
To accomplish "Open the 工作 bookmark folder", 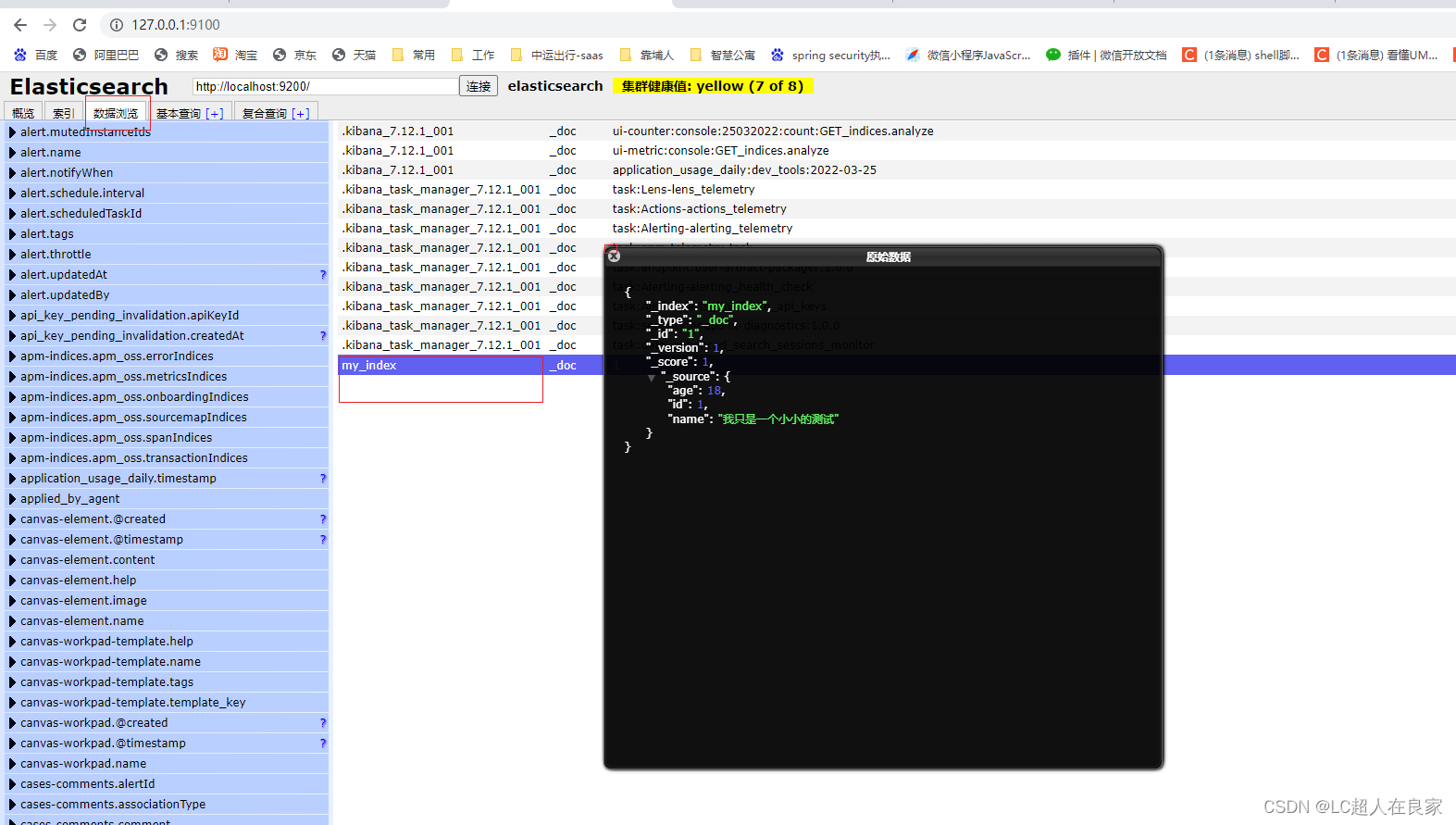I will coord(472,56).
